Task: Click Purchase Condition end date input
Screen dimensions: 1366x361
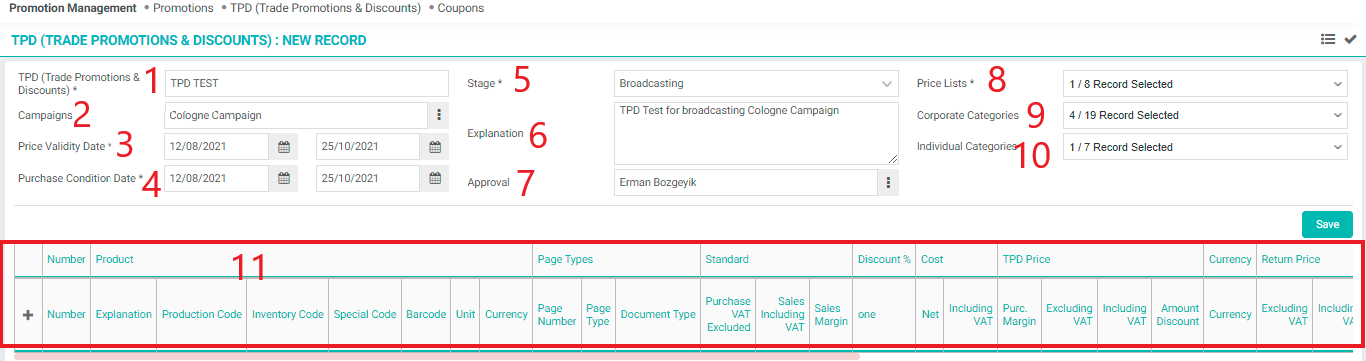Action: pos(369,179)
